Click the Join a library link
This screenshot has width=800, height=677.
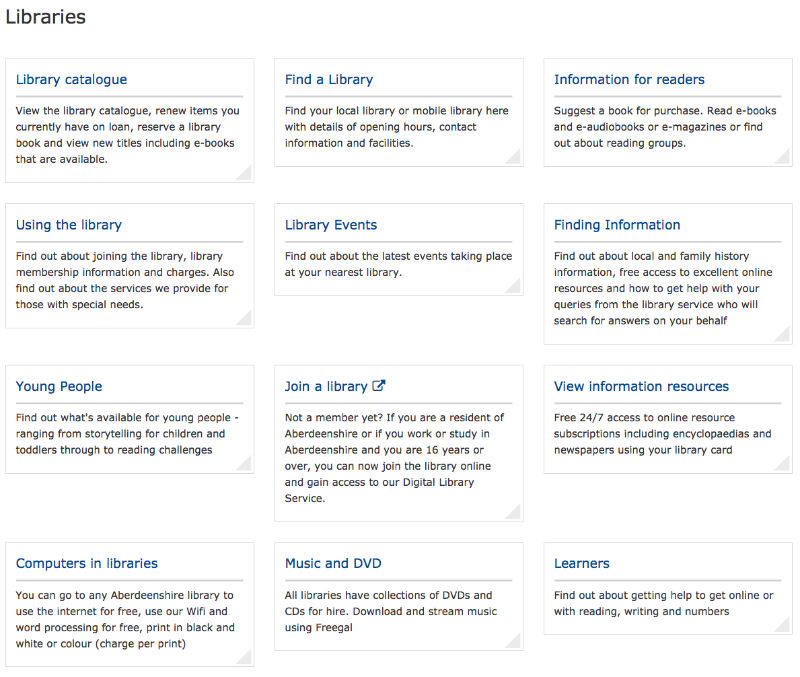click(326, 386)
